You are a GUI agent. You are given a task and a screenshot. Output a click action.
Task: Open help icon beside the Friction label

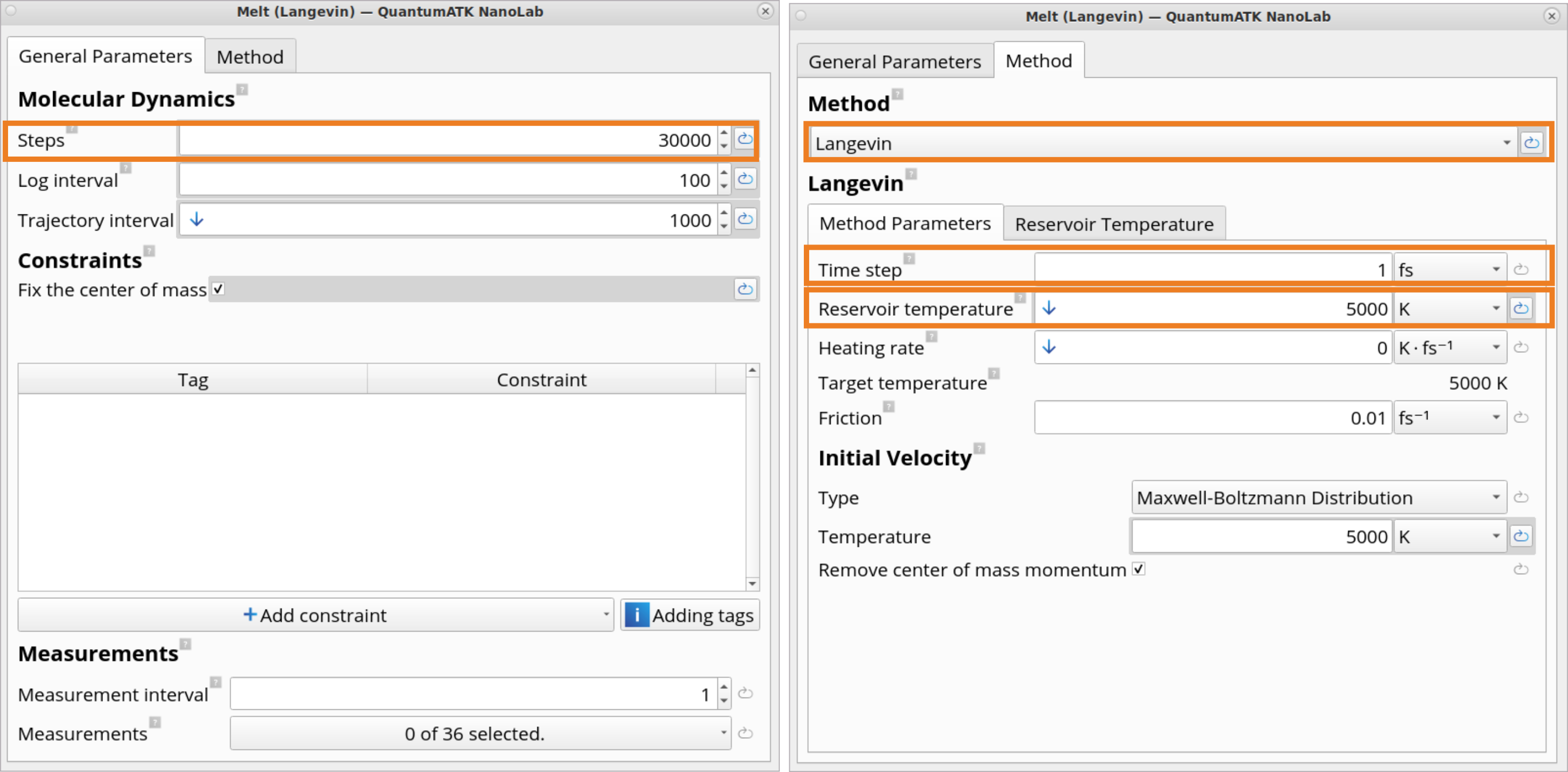889,406
